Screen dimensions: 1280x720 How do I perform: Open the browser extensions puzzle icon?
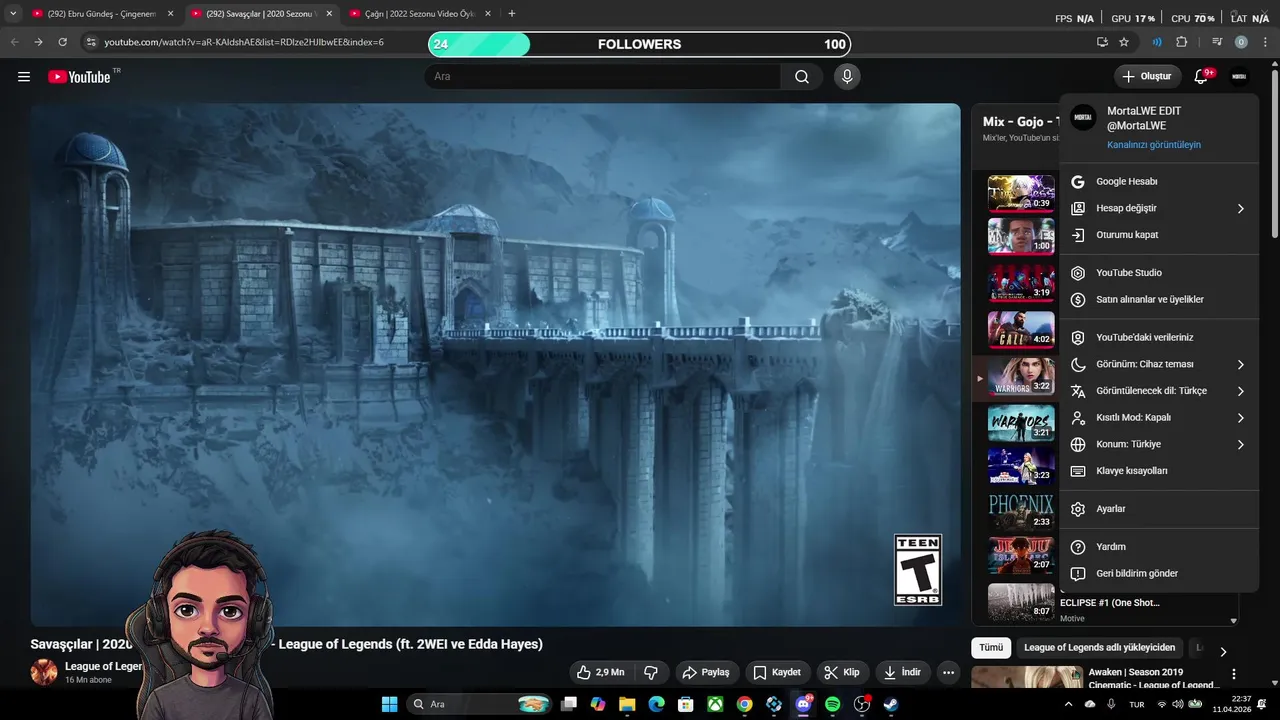point(1182,42)
